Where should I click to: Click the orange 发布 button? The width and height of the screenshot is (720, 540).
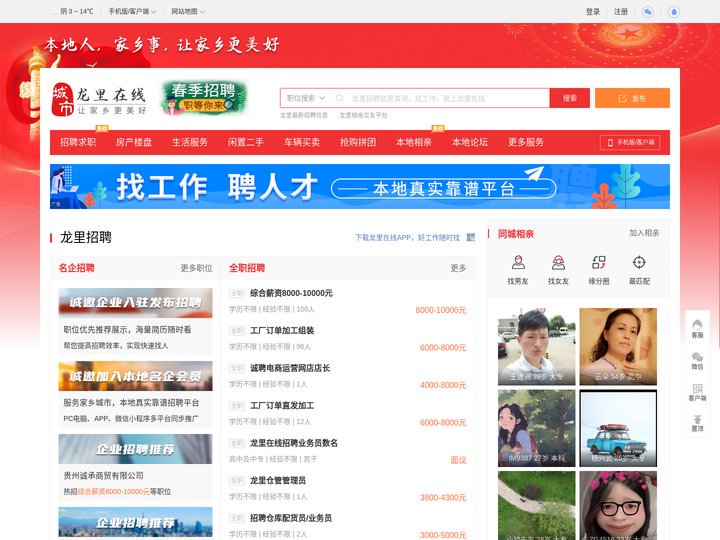point(632,98)
